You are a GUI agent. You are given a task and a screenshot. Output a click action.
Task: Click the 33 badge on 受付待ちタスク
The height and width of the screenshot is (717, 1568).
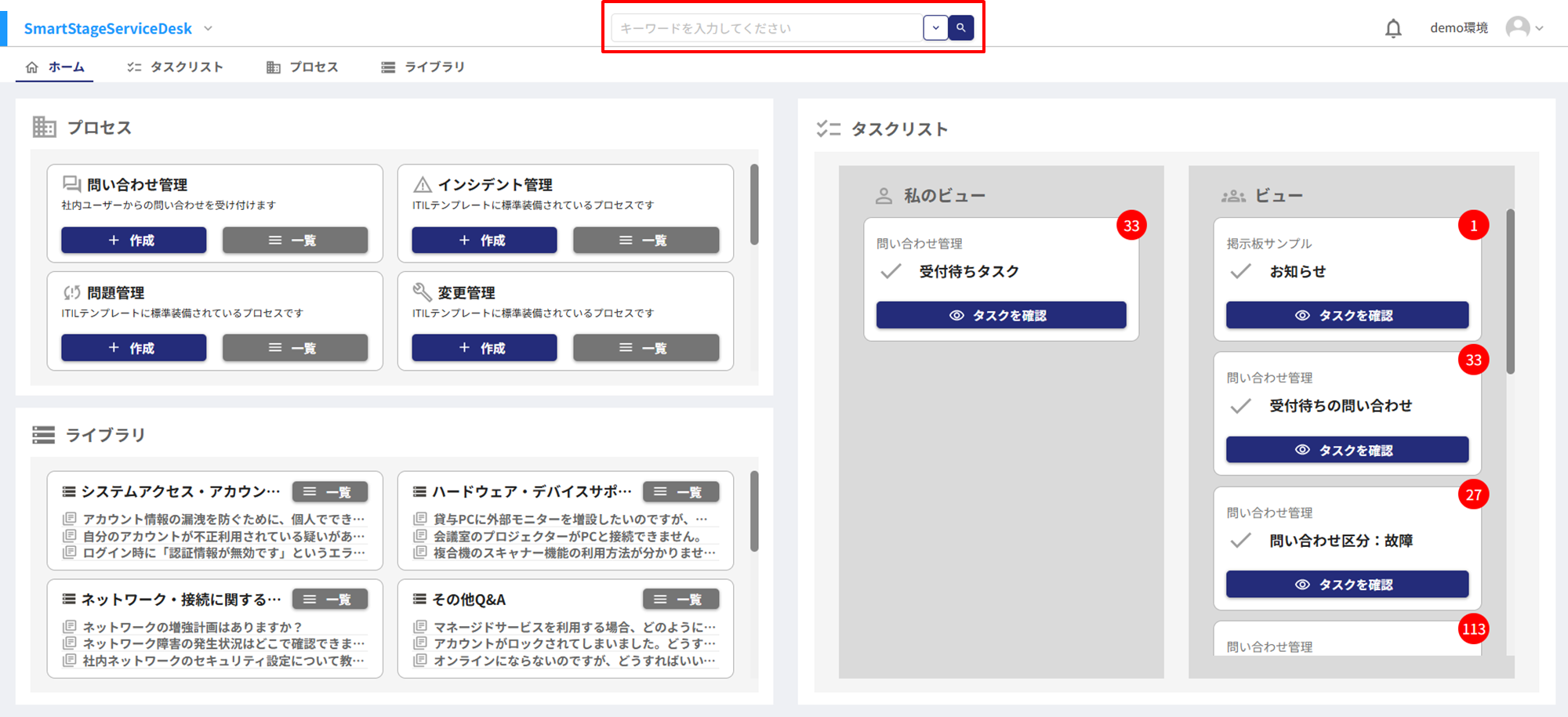(x=1131, y=226)
